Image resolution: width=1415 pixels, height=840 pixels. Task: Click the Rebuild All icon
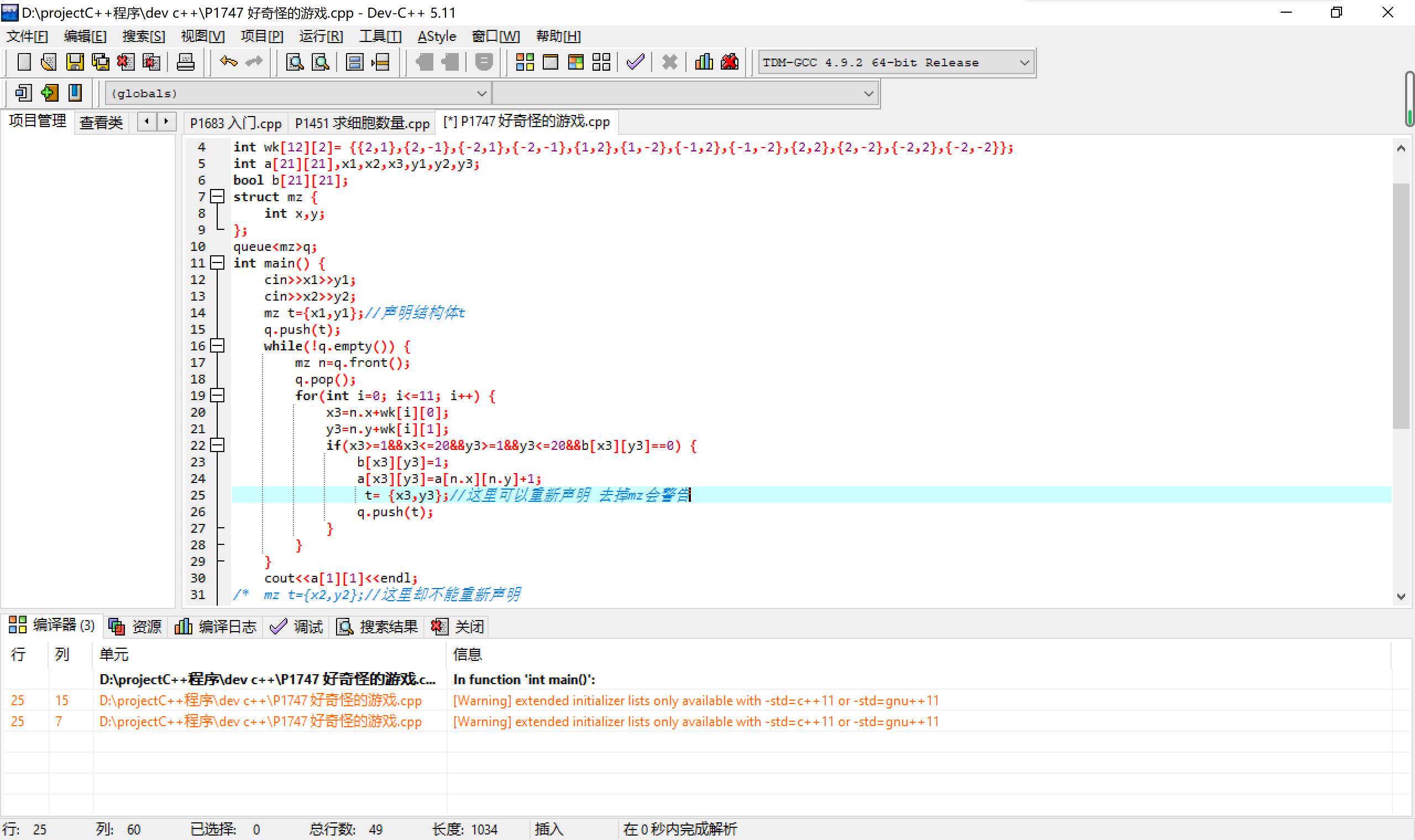601,62
